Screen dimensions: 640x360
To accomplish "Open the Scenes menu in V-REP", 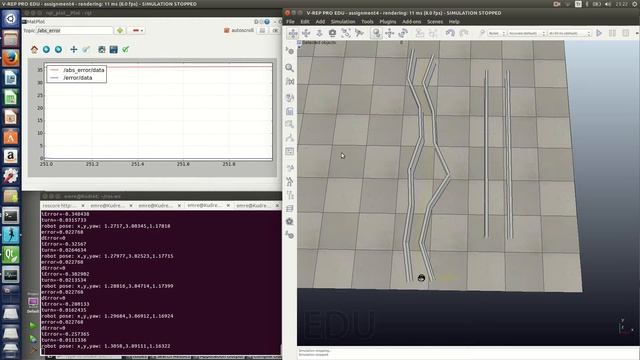I will [435, 22].
